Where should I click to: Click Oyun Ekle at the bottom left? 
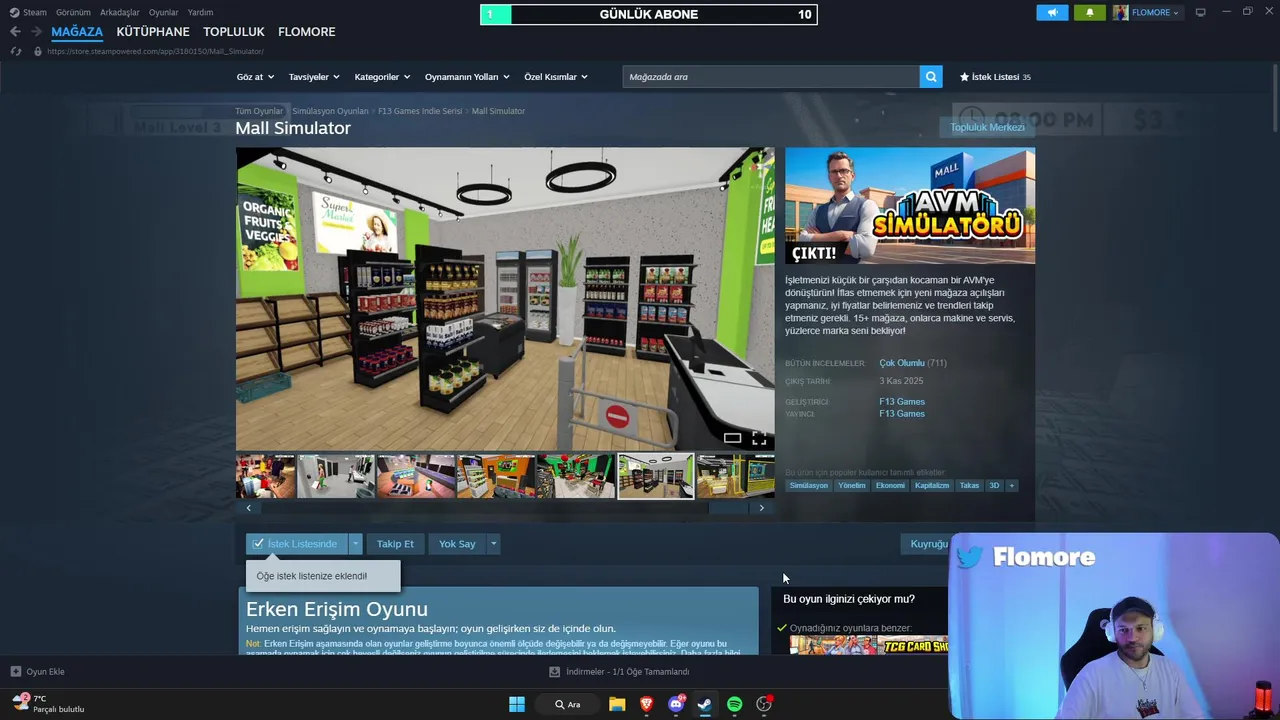pos(45,672)
